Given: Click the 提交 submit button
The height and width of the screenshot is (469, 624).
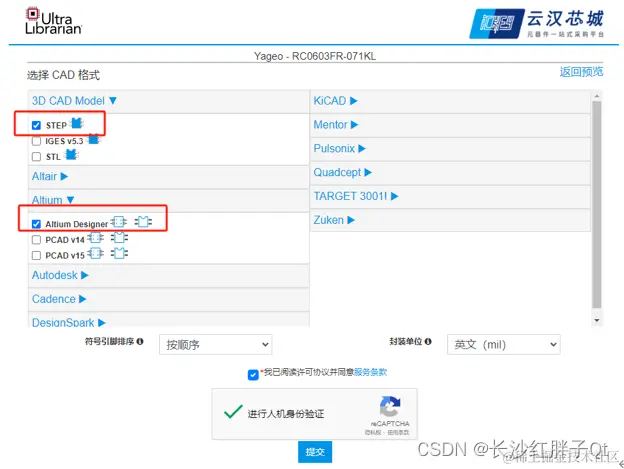Looking at the screenshot, I should [315, 452].
